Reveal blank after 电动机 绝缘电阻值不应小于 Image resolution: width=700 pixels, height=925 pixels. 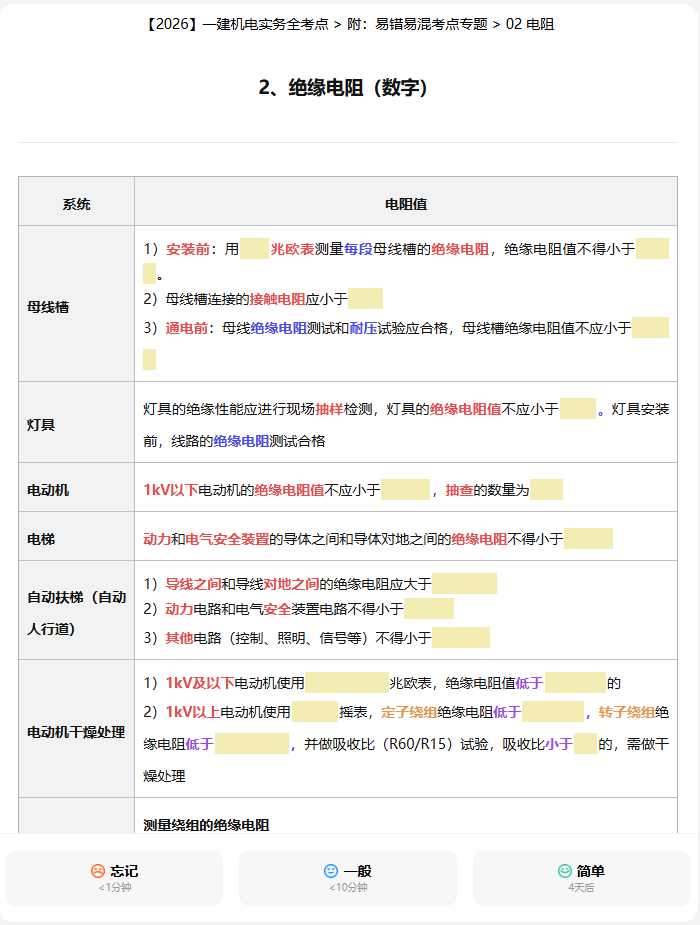click(405, 490)
